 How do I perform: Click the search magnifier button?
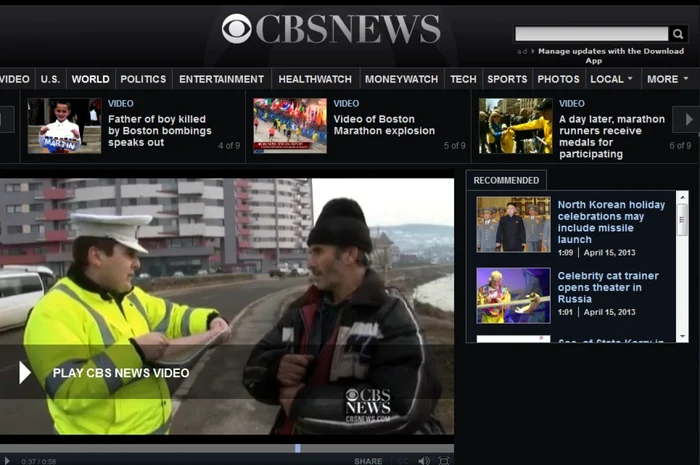tap(678, 34)
